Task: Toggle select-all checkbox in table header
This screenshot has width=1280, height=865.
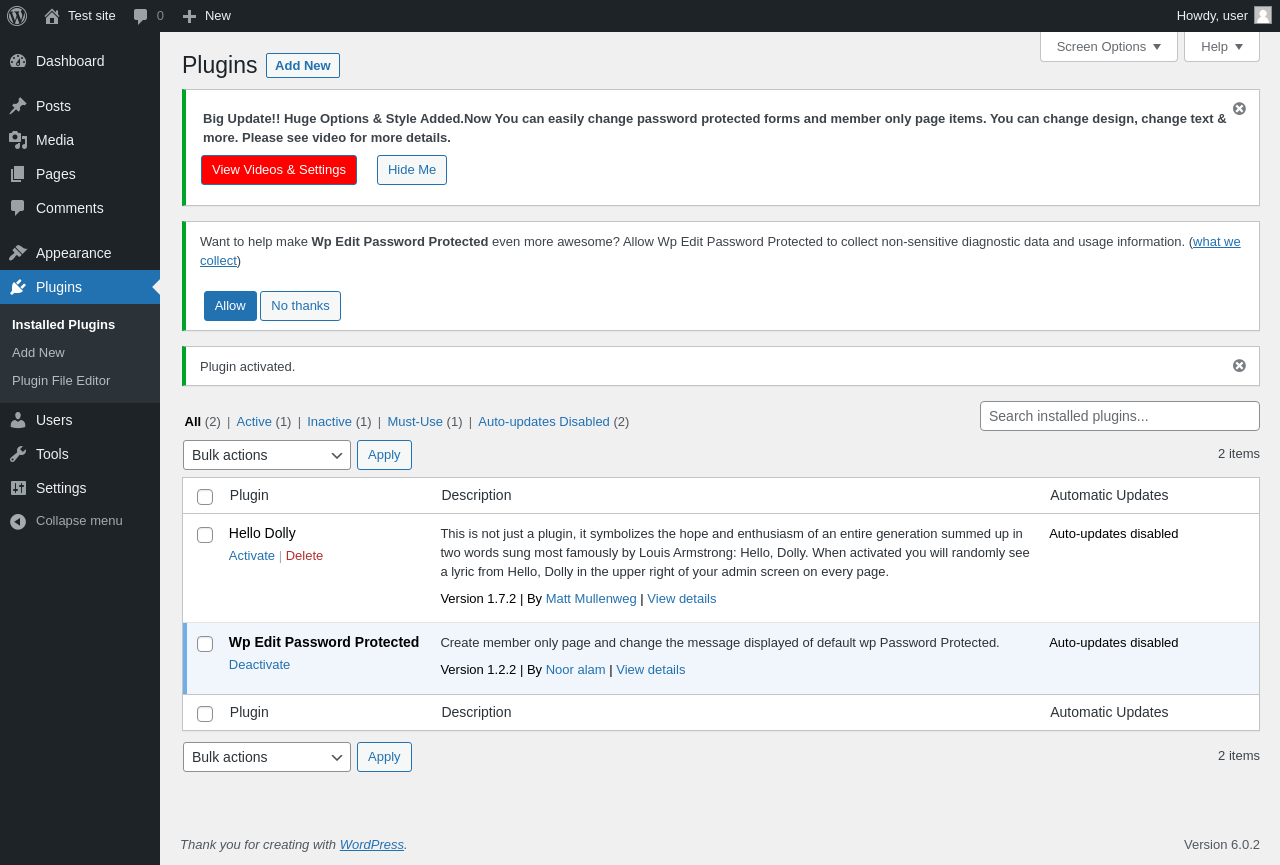Action: click(205, 496)
